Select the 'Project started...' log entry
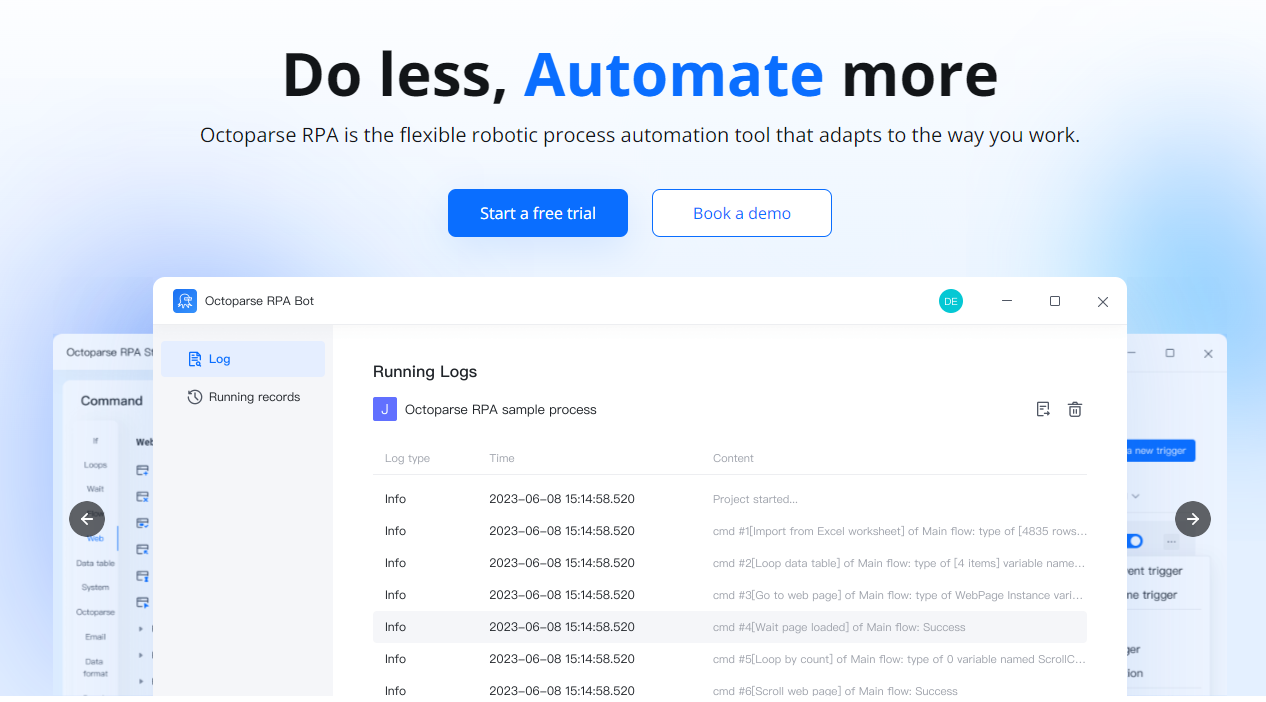 pyautogui.click(x=730, y=499)
